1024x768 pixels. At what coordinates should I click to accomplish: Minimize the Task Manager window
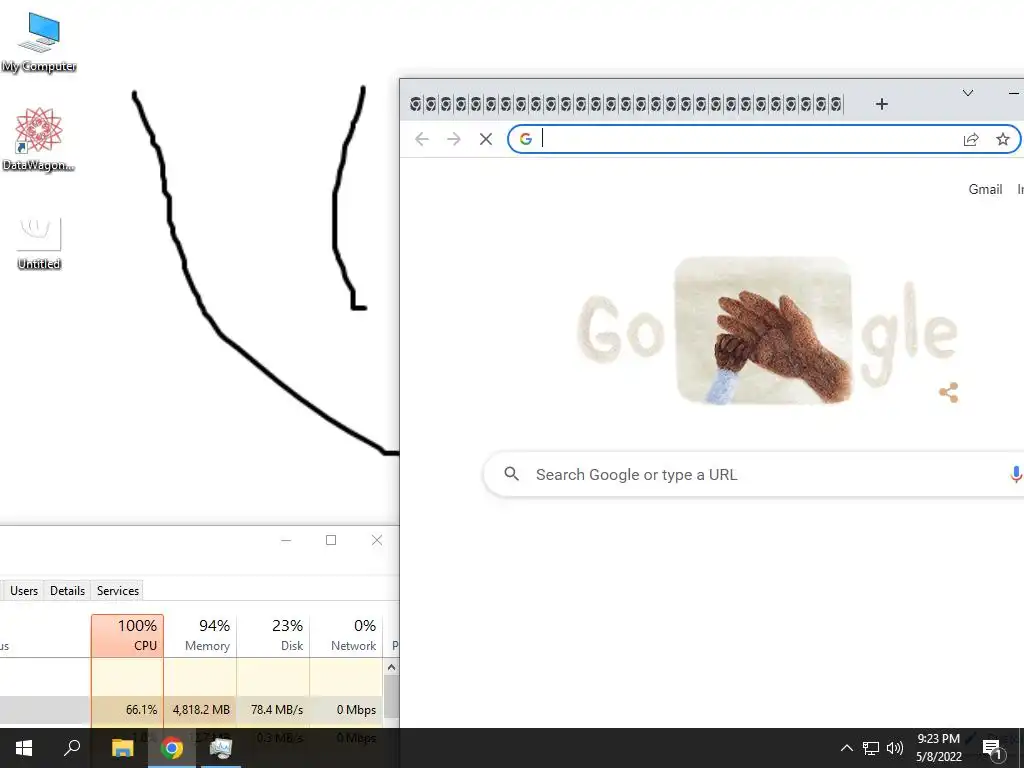click(286, 540)
